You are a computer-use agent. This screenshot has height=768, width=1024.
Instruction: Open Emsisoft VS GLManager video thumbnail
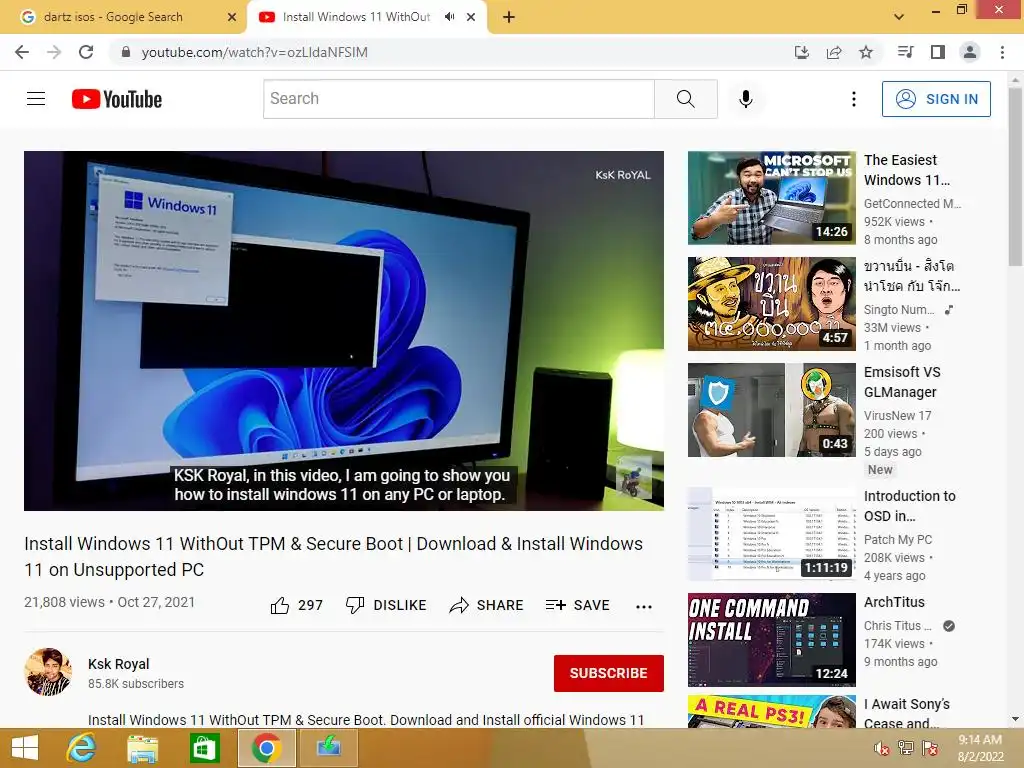771,410
